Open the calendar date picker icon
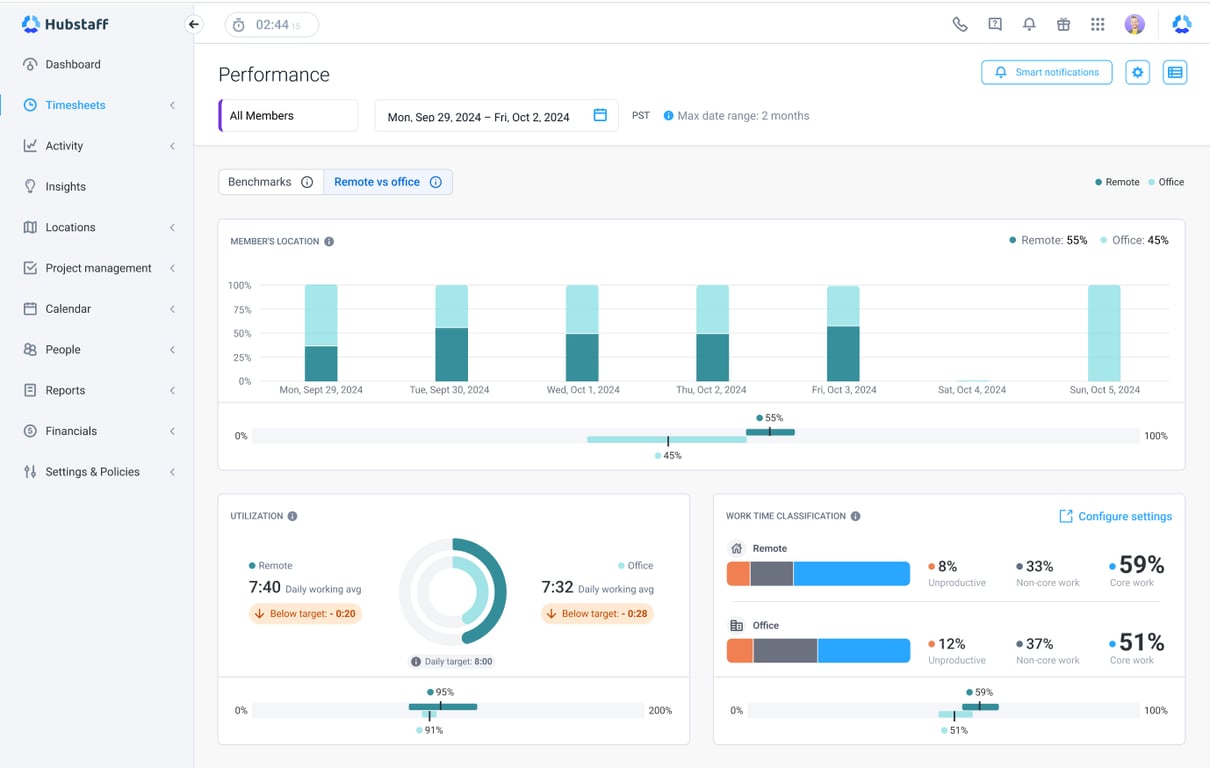 coord(600,116)
